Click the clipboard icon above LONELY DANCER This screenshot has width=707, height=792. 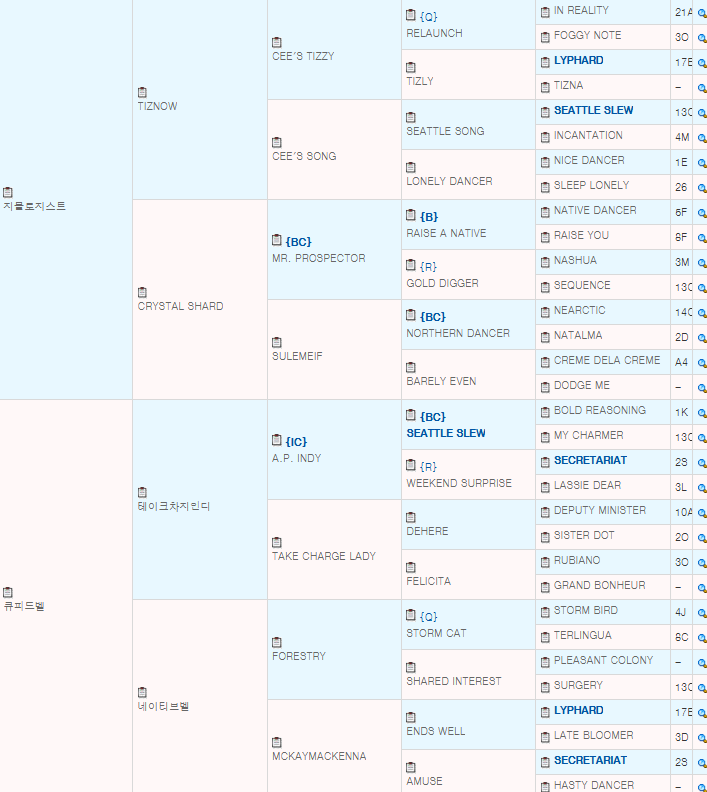coord(411,167)
